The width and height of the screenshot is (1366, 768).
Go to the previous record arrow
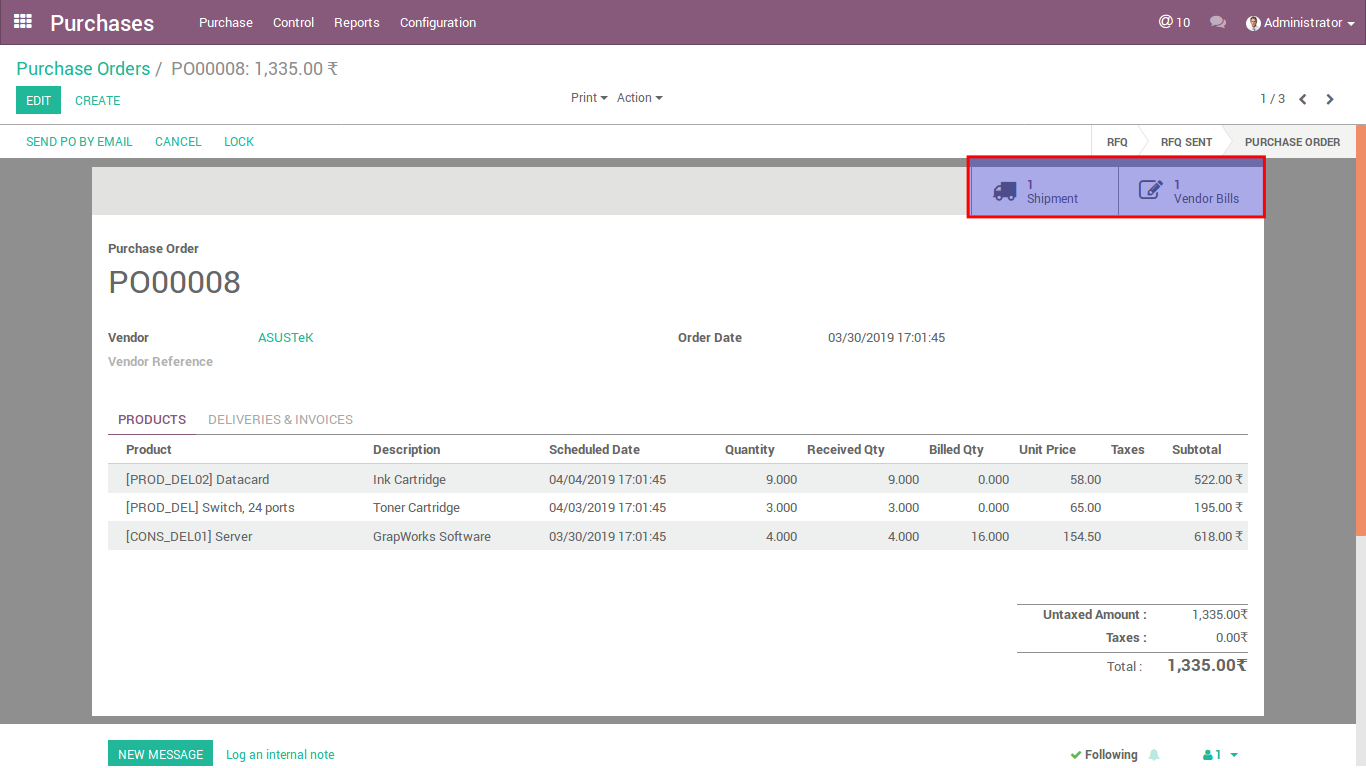(x=1303, y=99)
